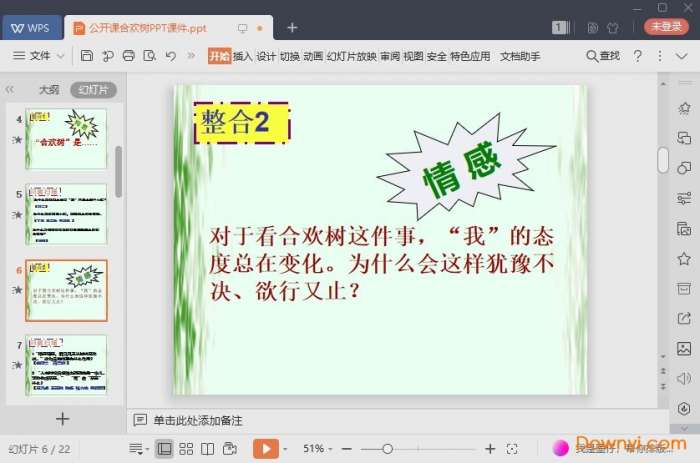This screenshot has width=700, height=463.
Task: Collapse slide panel with double chevron
Action: pos(10,90)
